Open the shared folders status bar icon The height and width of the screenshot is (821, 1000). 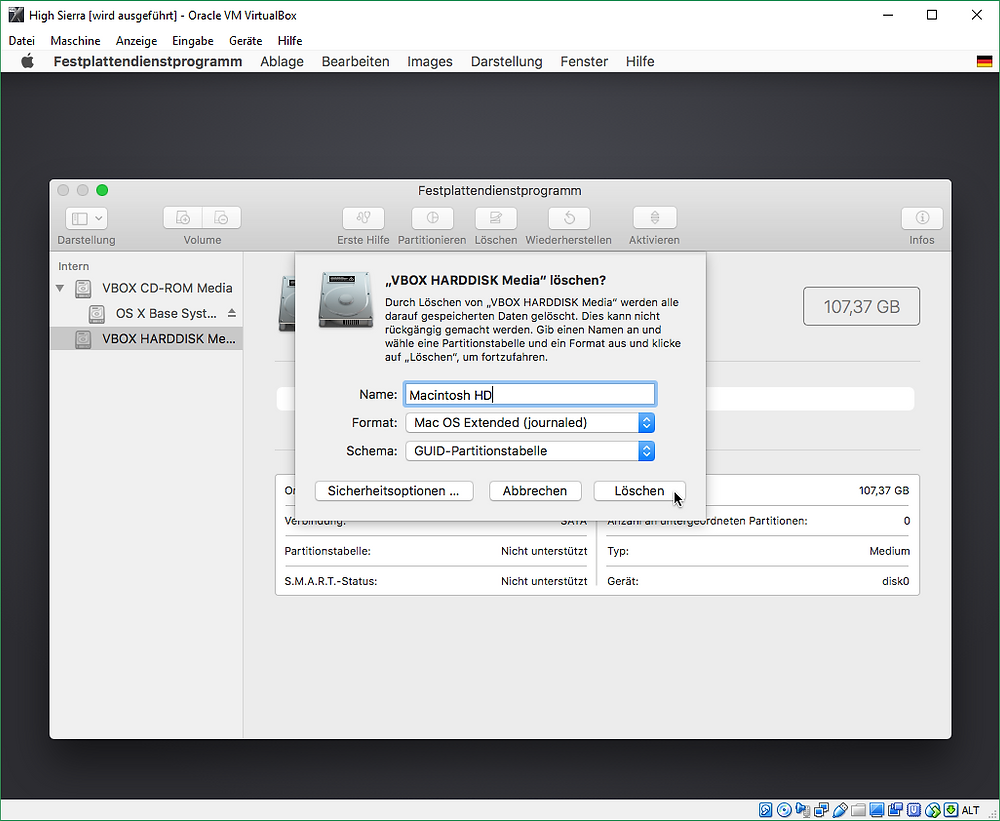pos(858,810)
